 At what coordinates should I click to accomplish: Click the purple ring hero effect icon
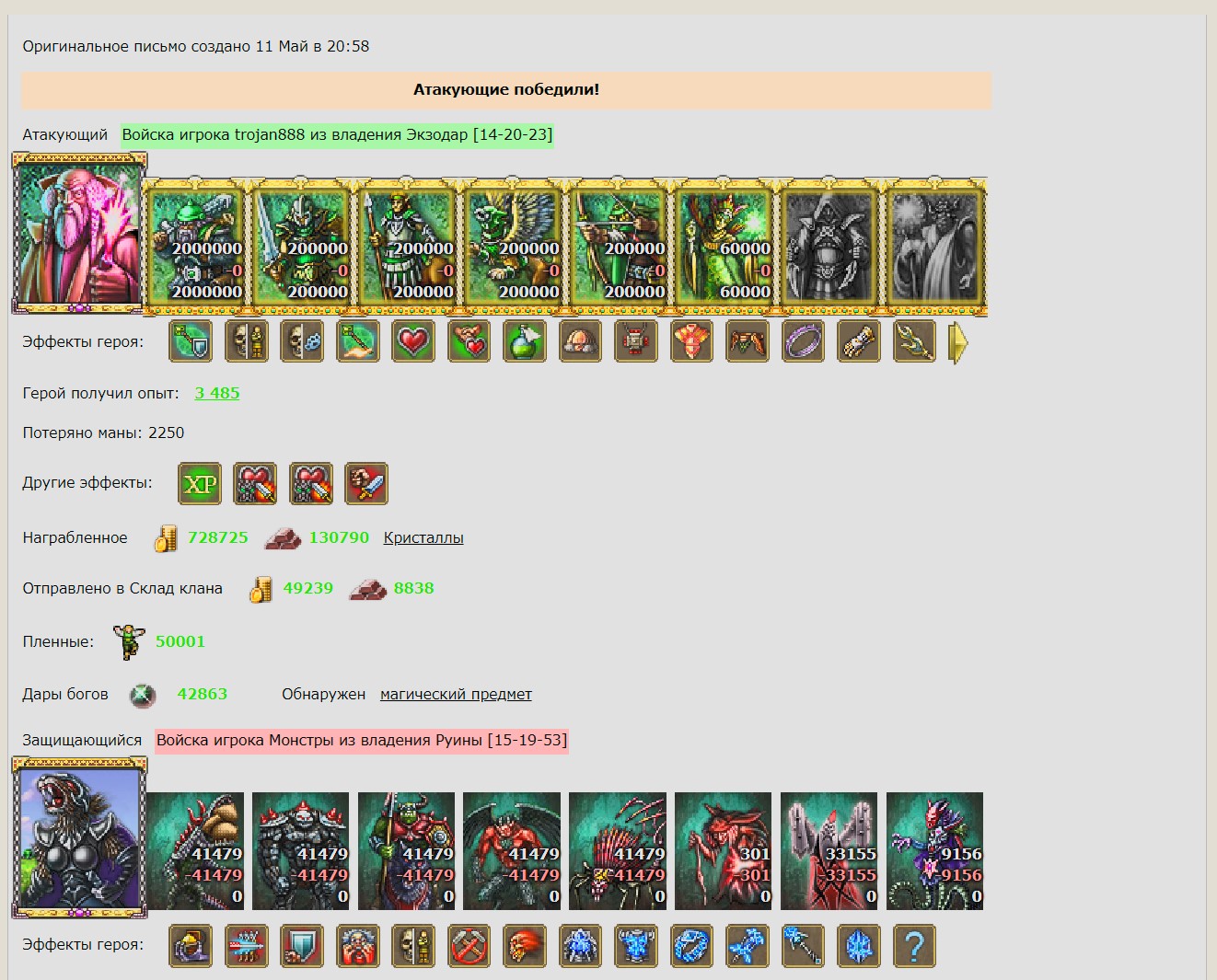tap(803, 341)
